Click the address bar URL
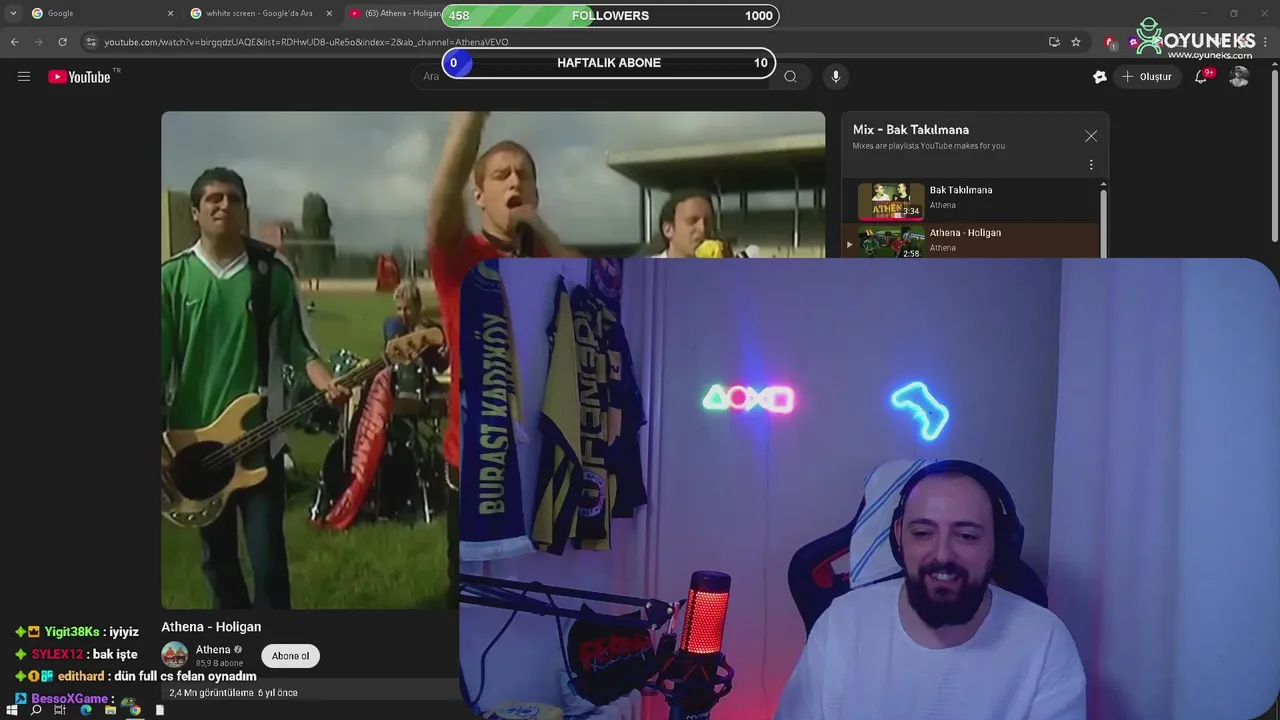 (x=306, y=42)
